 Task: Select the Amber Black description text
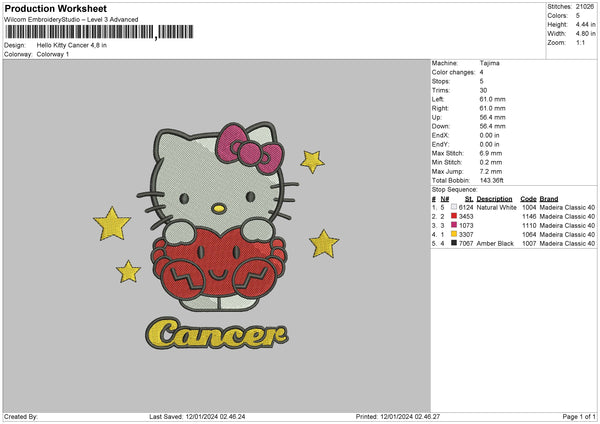pos(495,243)
